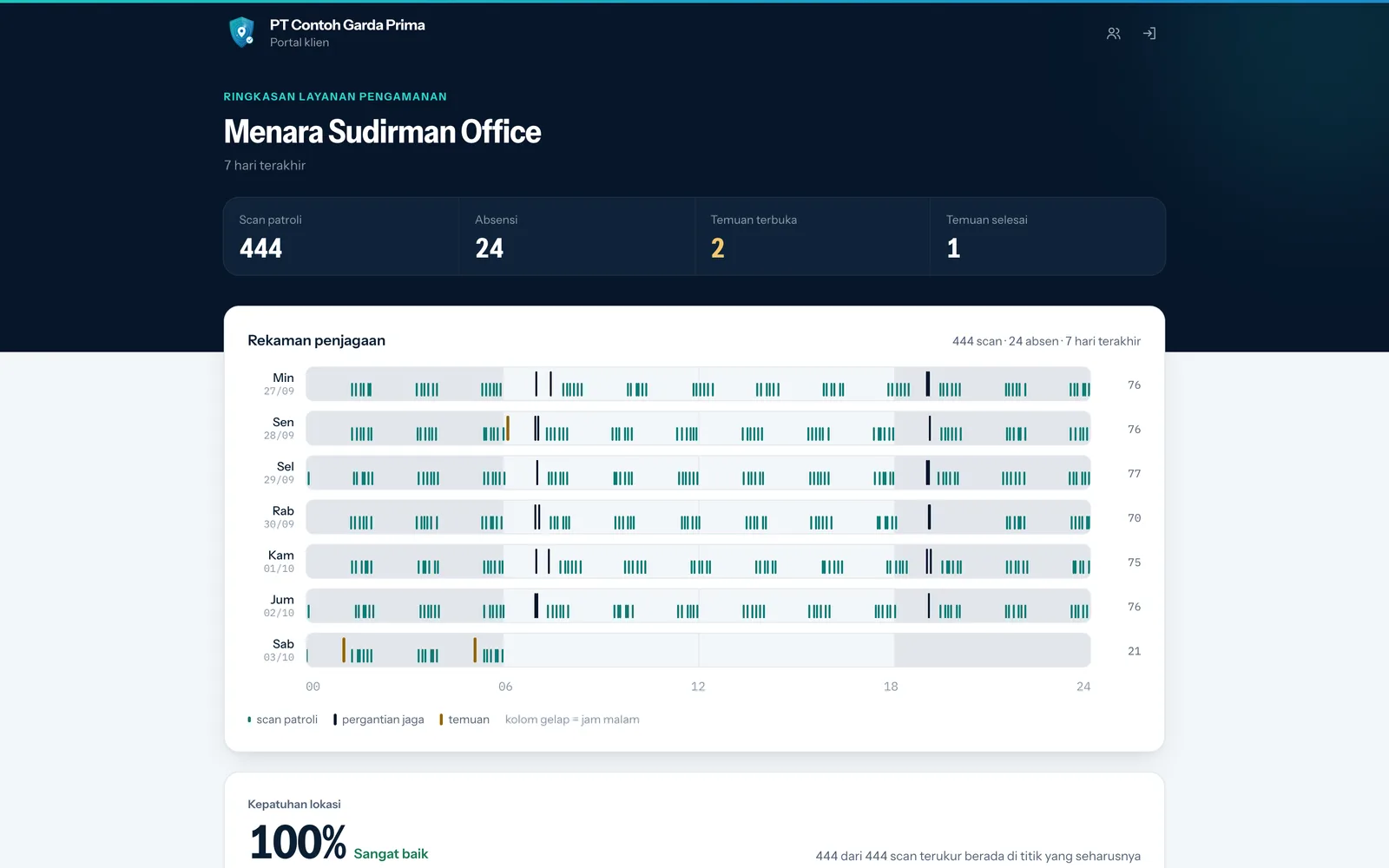Click the Sangat baik rating label
This screenshot has height=868, width=1389.
pos(391,854)
